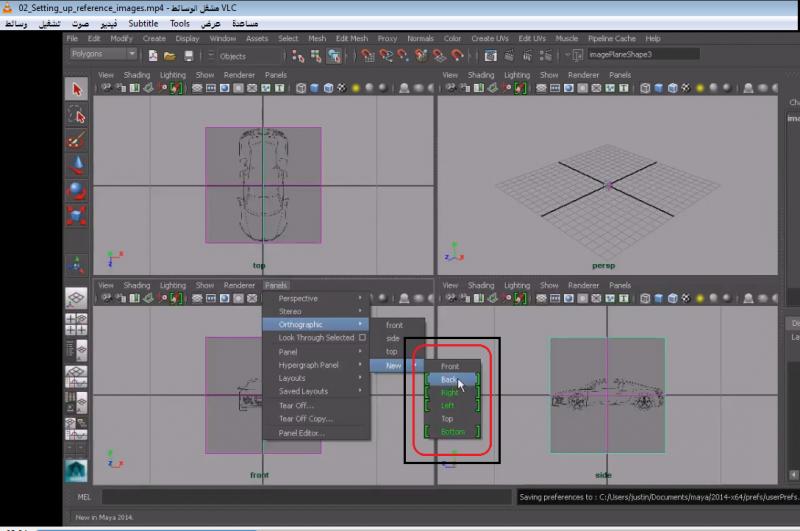Screen dimensions: 800x531
Task: Select the Scale tool cube icon
Action: click(x=77, y=215)
